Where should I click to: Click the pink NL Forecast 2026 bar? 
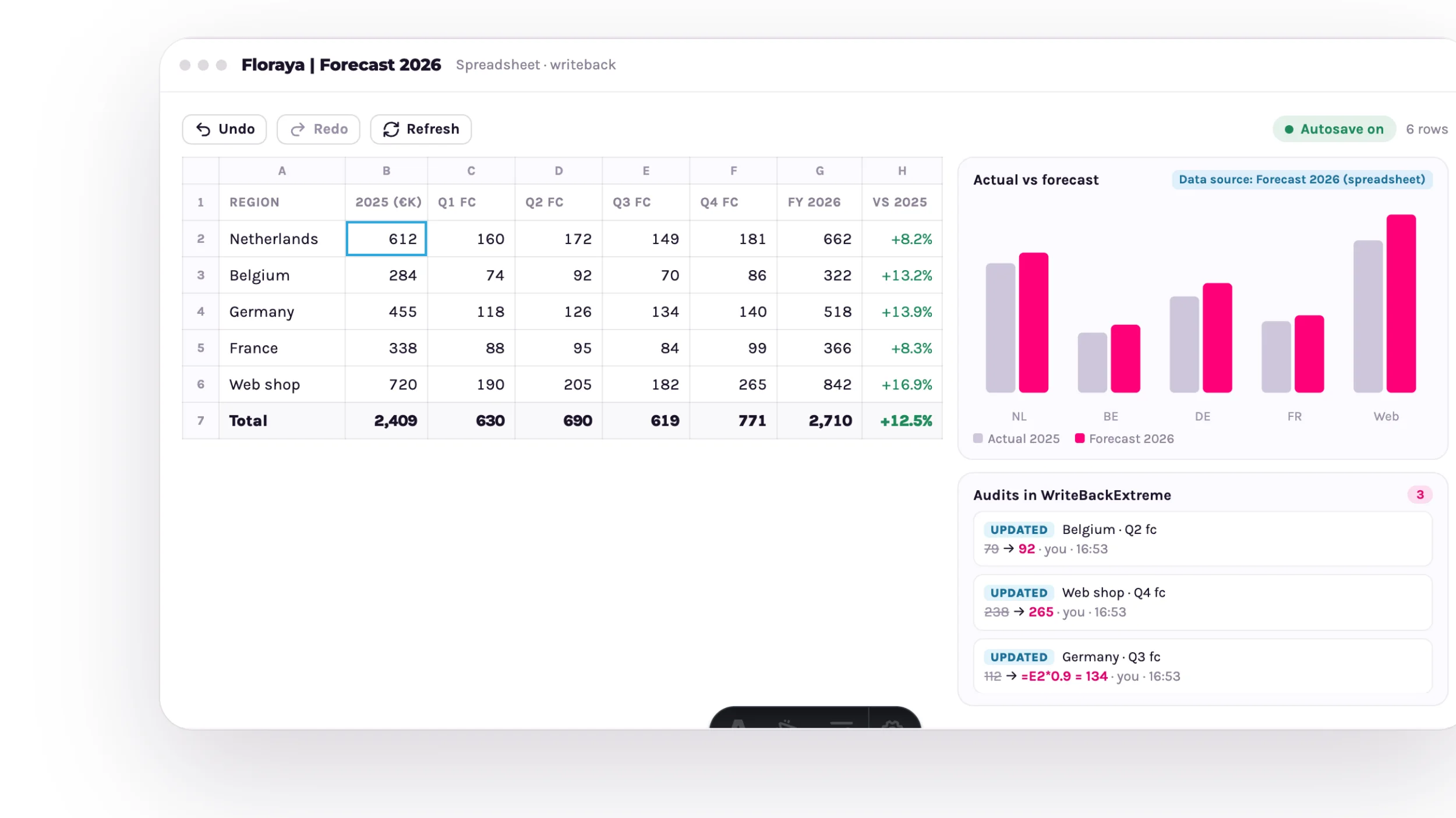pyautogui.click(x=1033, y=323)
